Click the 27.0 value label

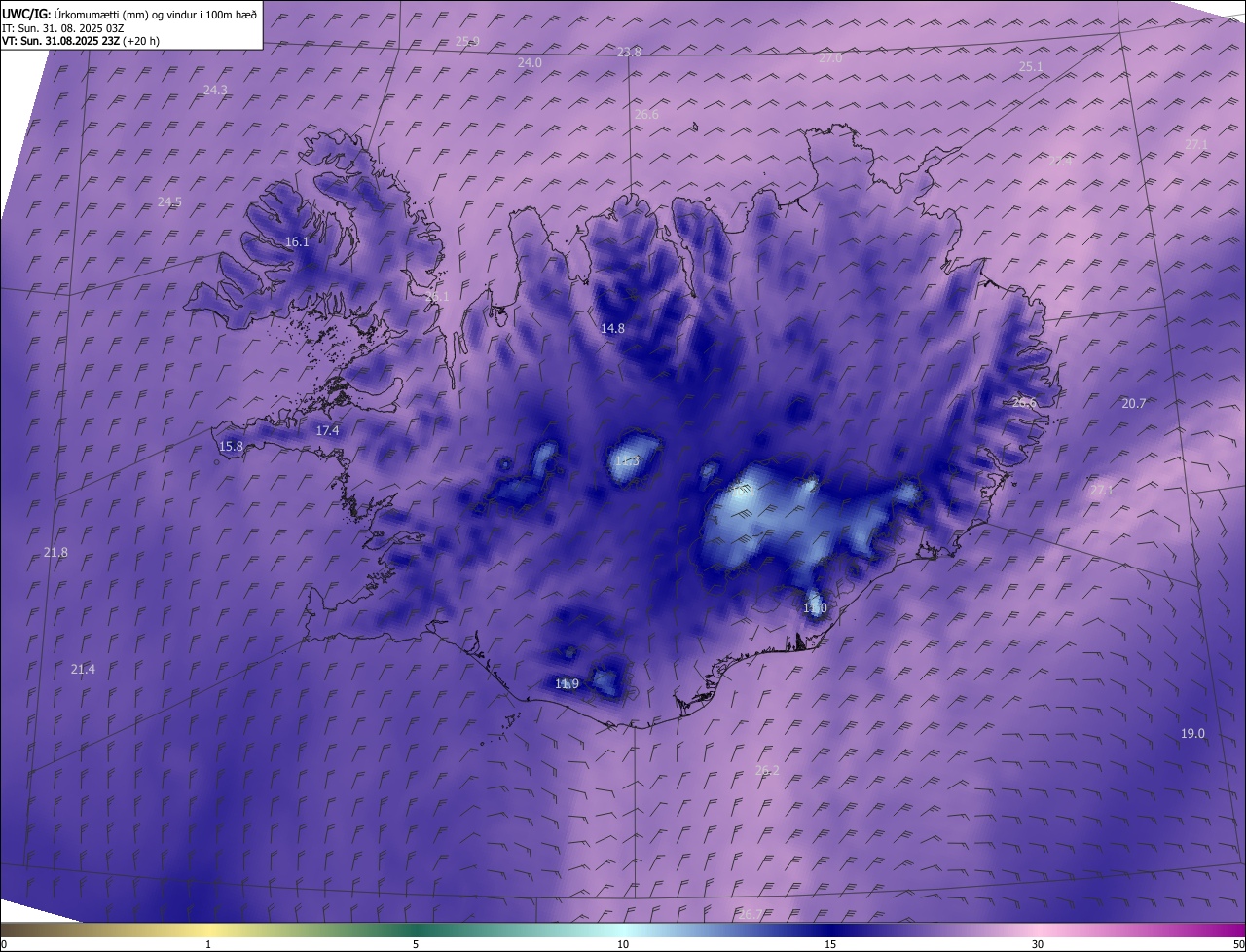830,57
